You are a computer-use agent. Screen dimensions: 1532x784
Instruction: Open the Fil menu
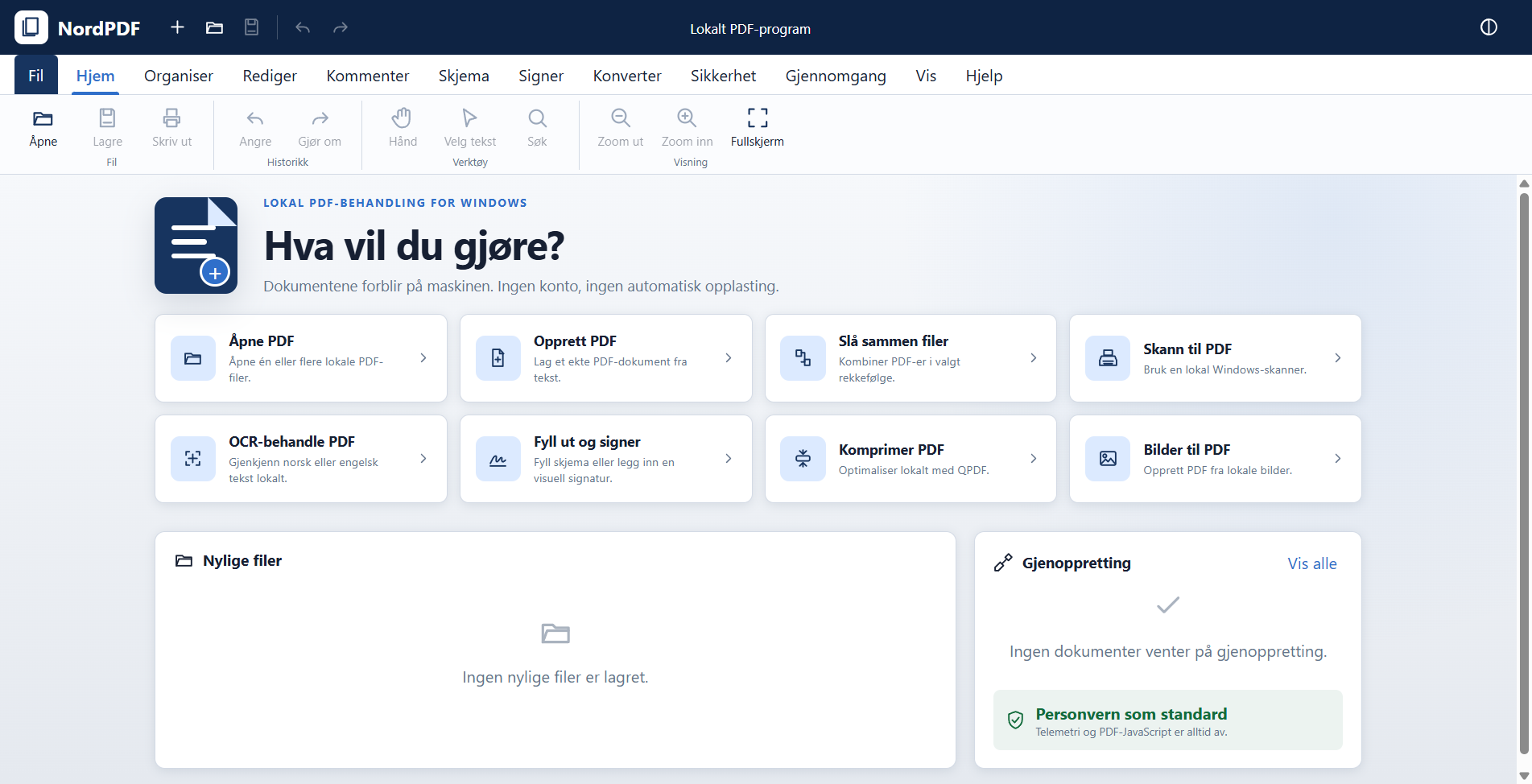point(36,75)
